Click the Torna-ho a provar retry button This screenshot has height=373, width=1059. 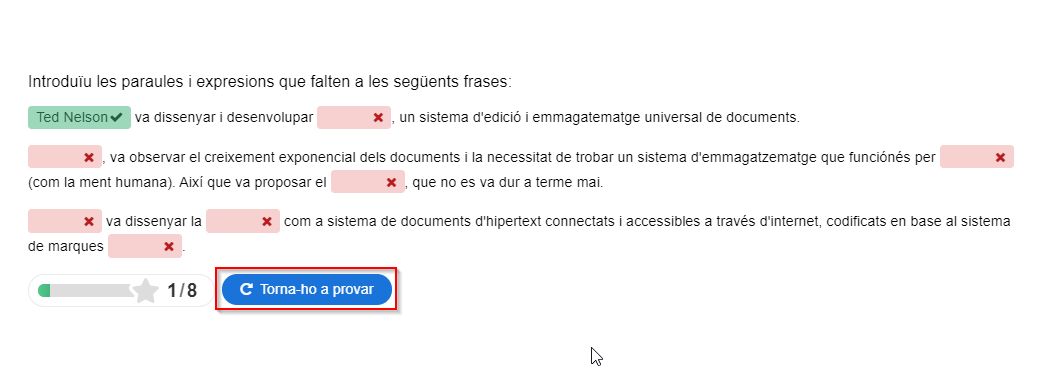coord(307,290)
